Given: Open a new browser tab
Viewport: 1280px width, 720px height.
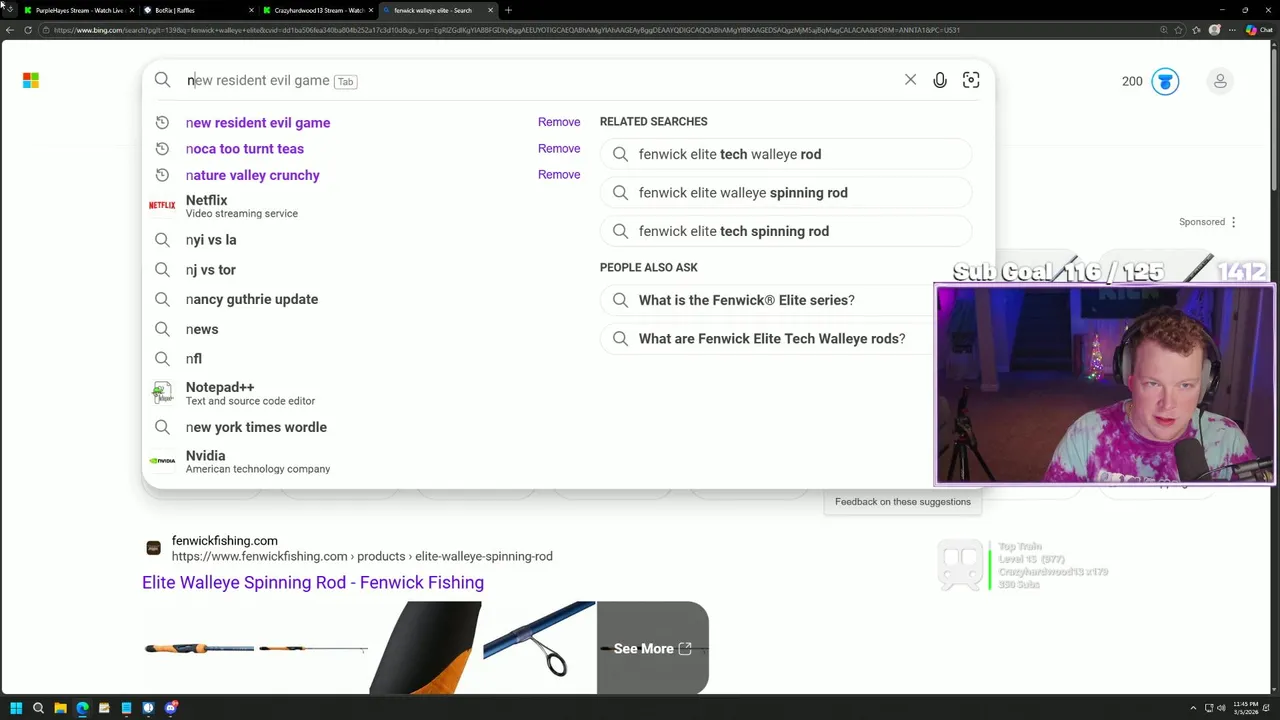Looking at the screenshot, I should [x=508, y=10].
